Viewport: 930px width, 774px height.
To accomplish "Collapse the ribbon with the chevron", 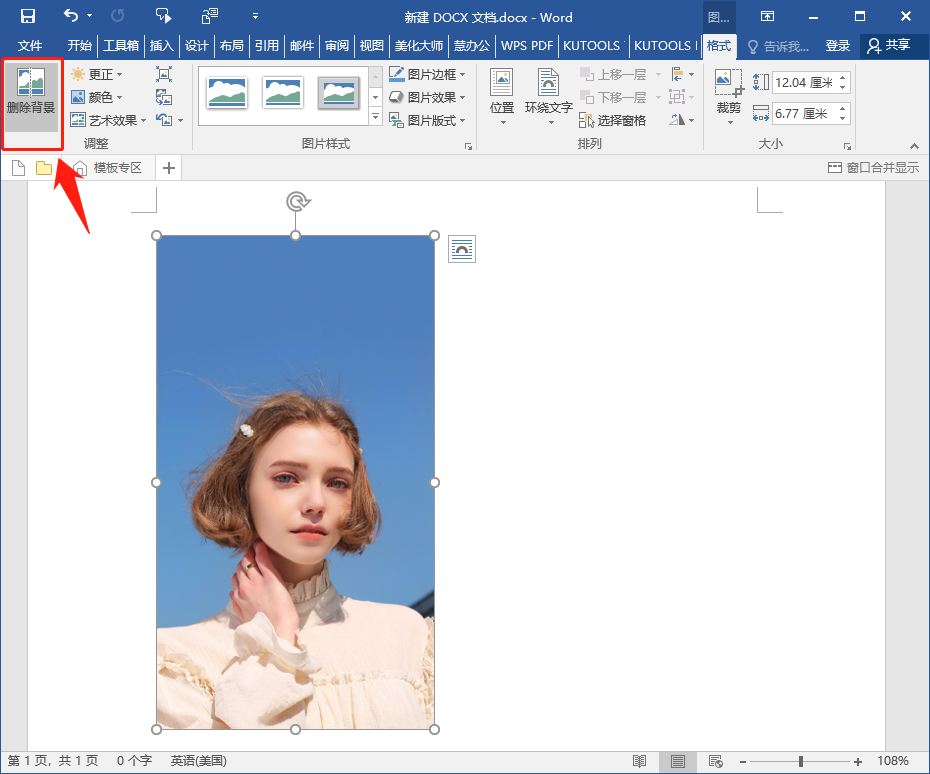I will click(x=914, y=146).
